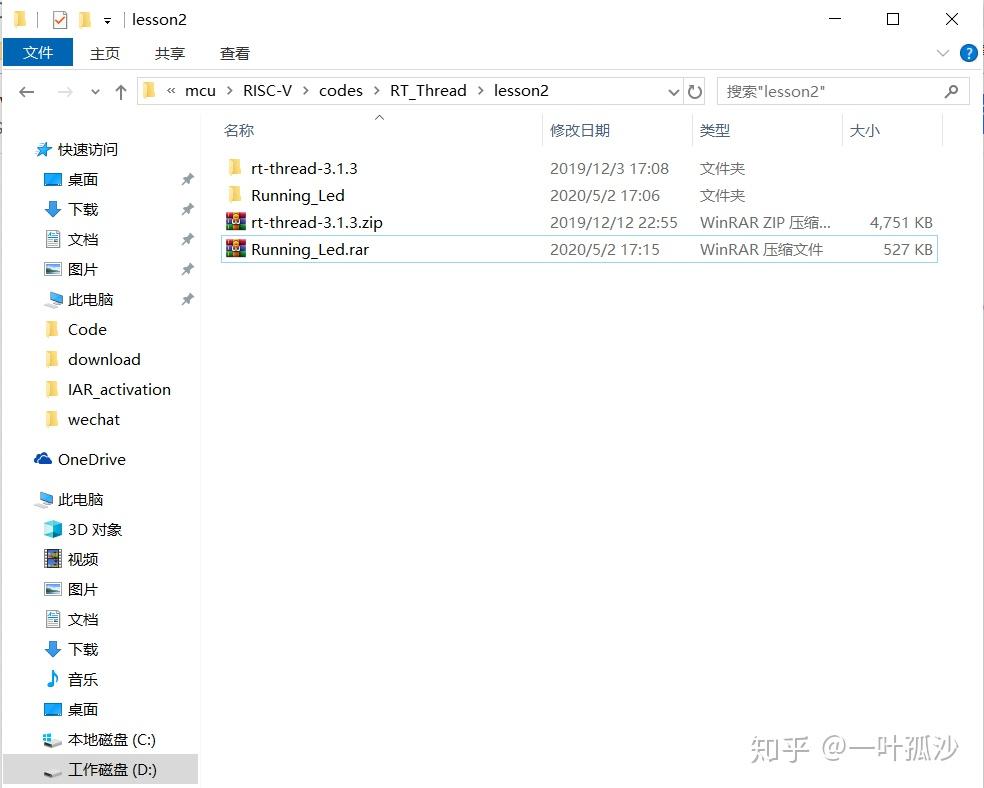Image resolution: width=984 pixels, height=788 pixels.
Task: Unpin 下载 from Quick Access
Action: [186, 209]
